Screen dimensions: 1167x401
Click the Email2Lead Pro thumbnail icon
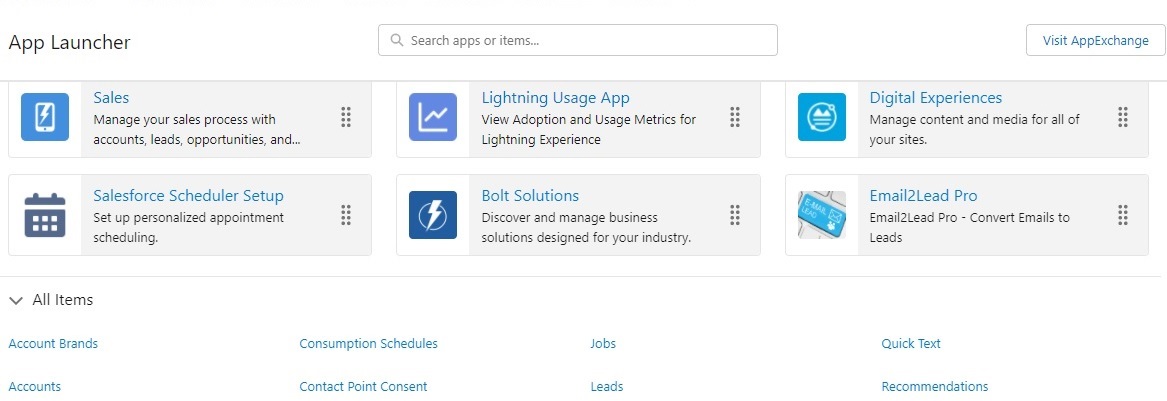coord(822,215)
